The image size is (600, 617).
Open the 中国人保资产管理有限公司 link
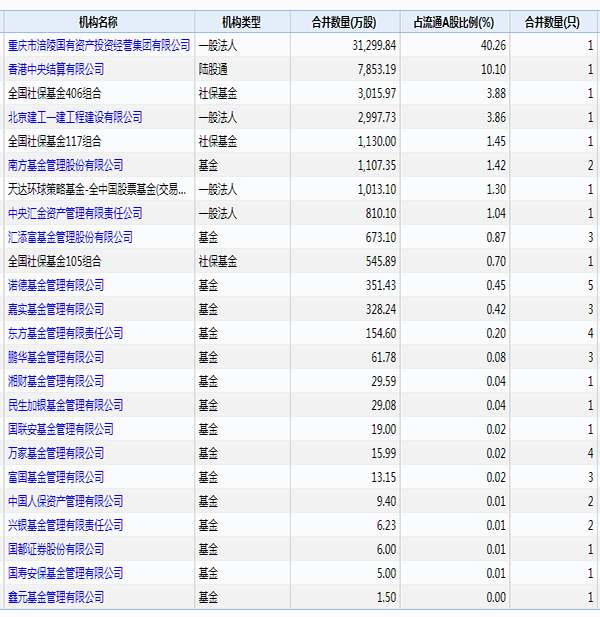[65, 501]
